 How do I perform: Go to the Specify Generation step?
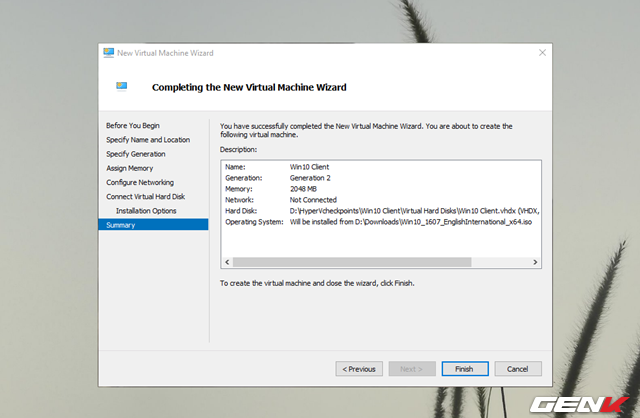(x=136, y=154)
